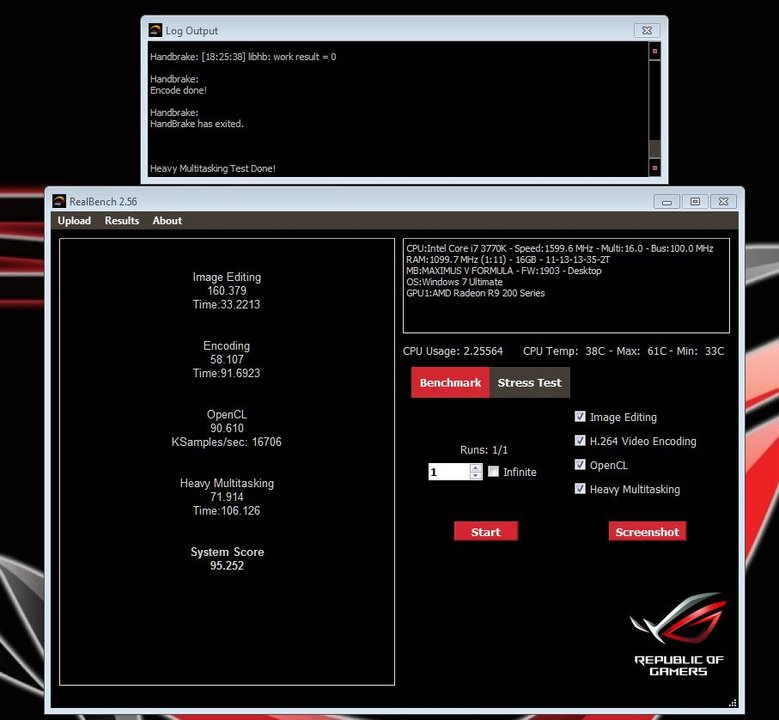Click 'HandBrake has exited.' log line
The width and height of the screenshot is (779, 720).
197,124
